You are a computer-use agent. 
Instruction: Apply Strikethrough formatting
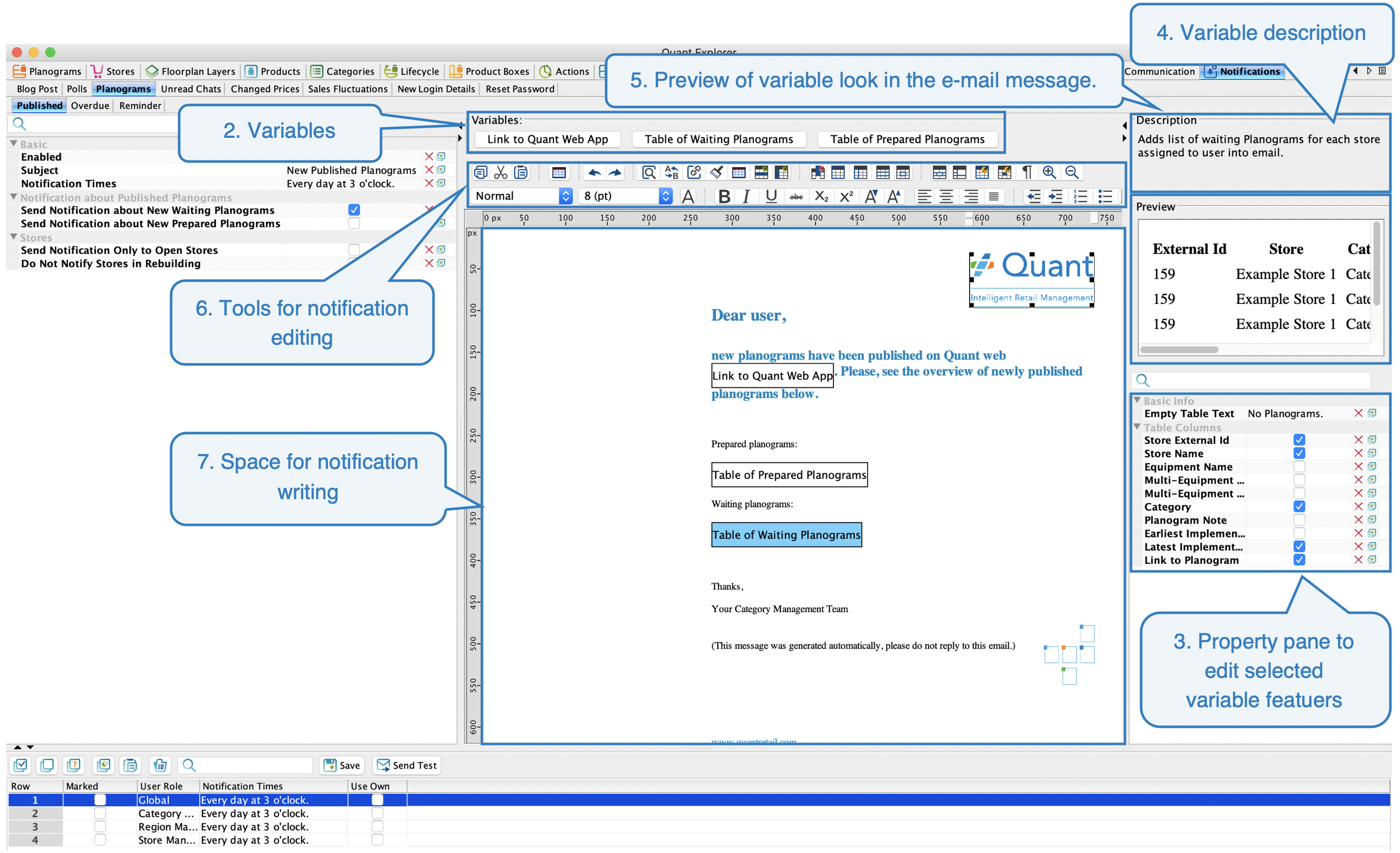[x=796, y=197]
